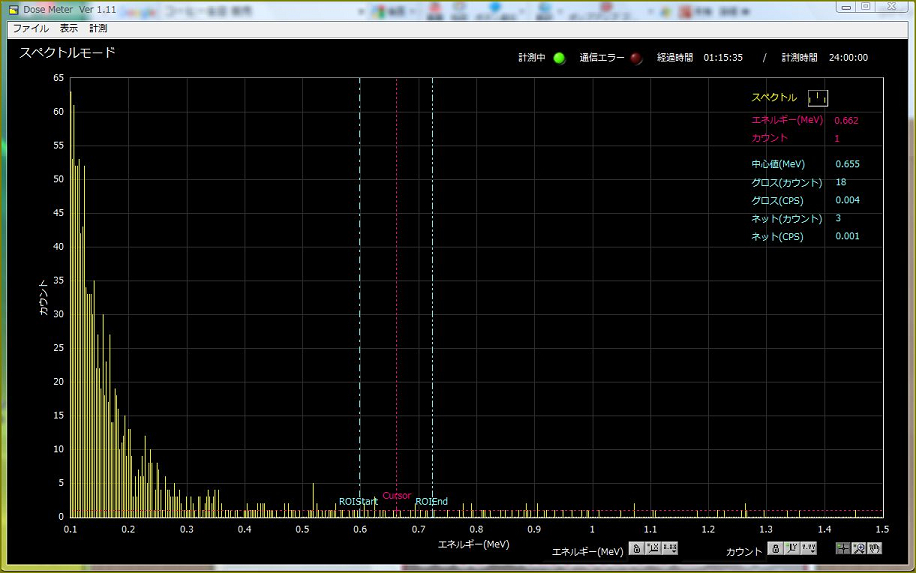The height and width of the screenshot is (573, 916).
Task: Click the red 通信エラー indicator light
Action: [x=636, y=58]
